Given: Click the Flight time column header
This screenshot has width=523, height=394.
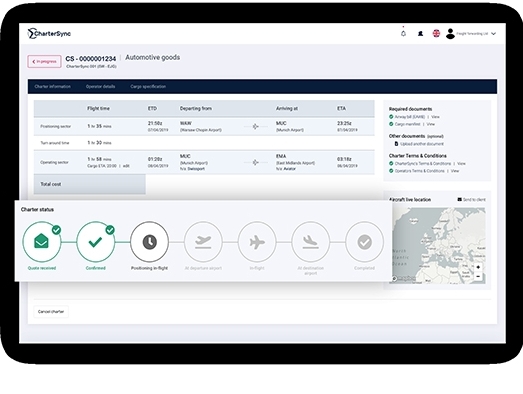Looking at the screenshot, I should [98, 108].
